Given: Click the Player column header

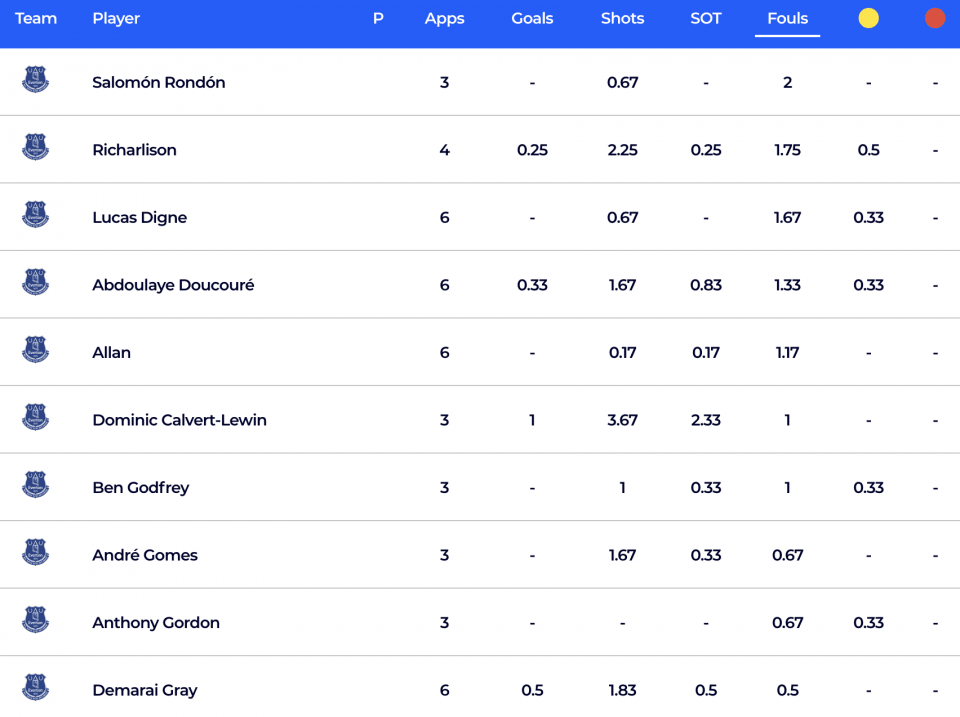Looking at the screenshot, I should pos(116,18).
